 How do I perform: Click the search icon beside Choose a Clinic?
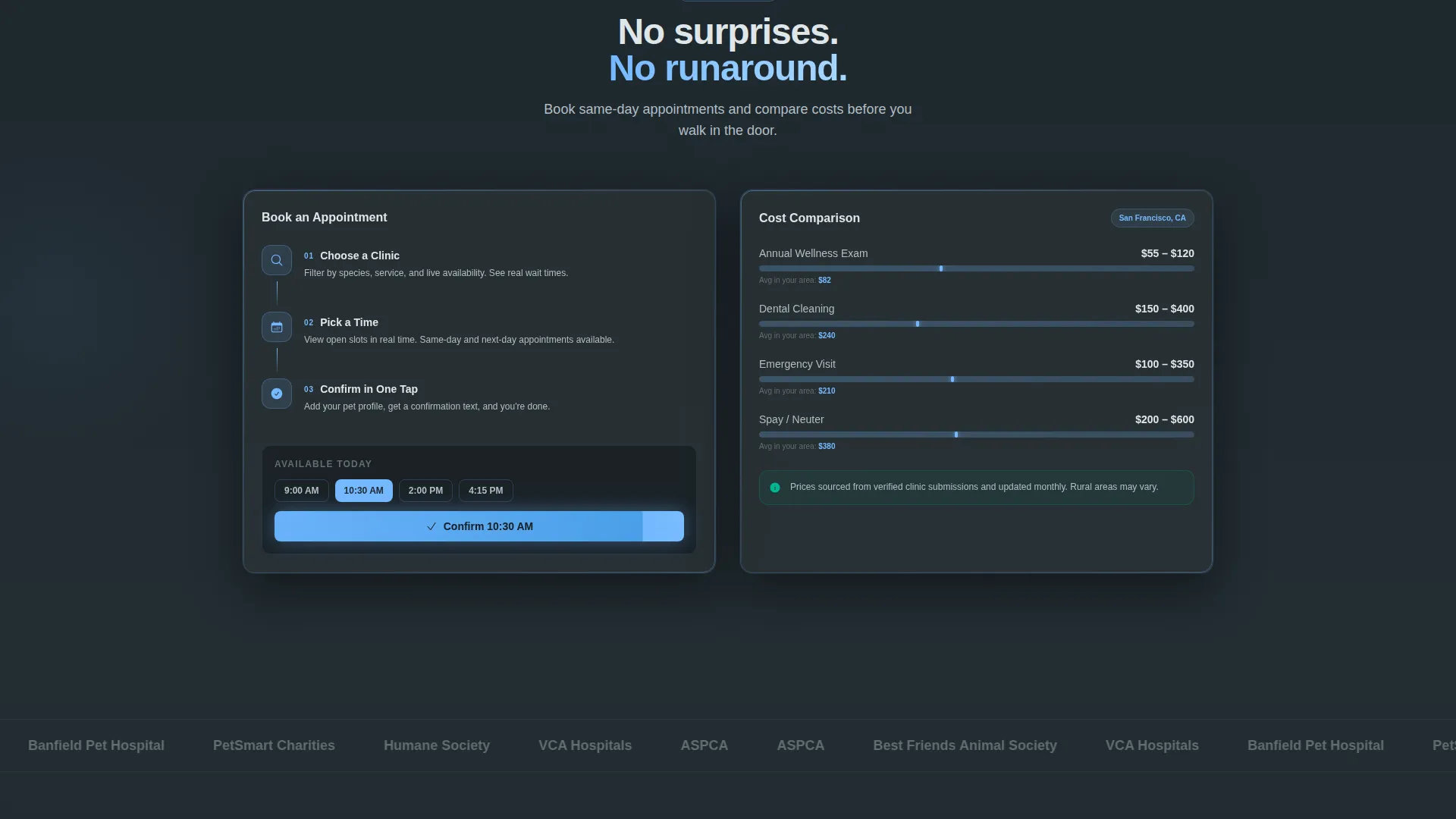pyautogui.click(x=277, y=260)
